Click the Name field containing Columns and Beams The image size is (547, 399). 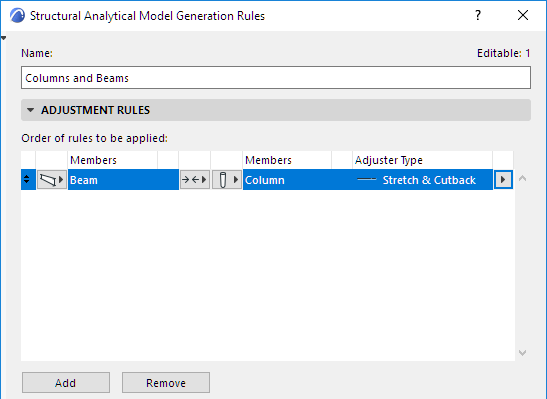[x=276, y=78]
